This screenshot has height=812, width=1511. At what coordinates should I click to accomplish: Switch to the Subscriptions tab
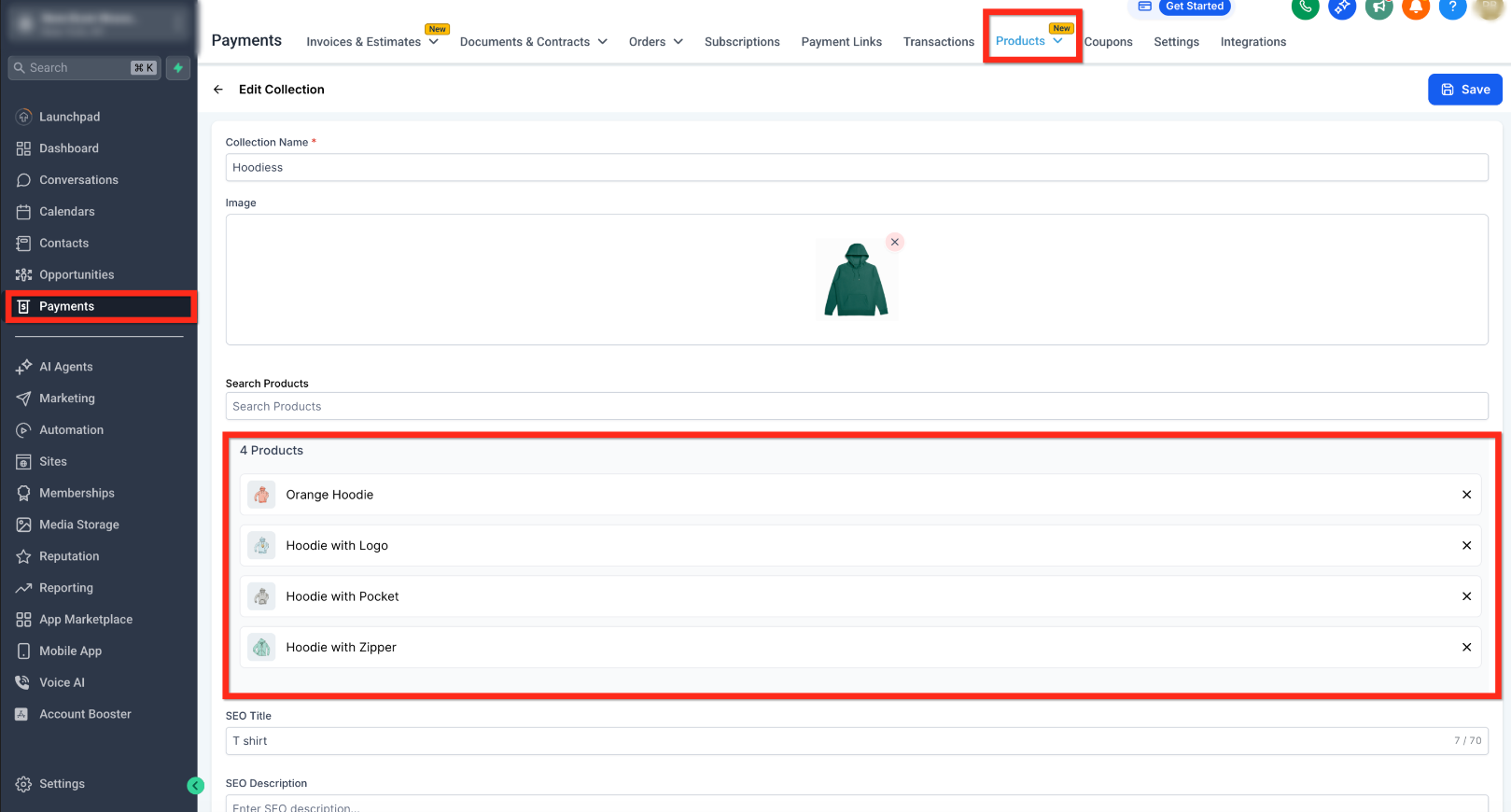point(742,42)
